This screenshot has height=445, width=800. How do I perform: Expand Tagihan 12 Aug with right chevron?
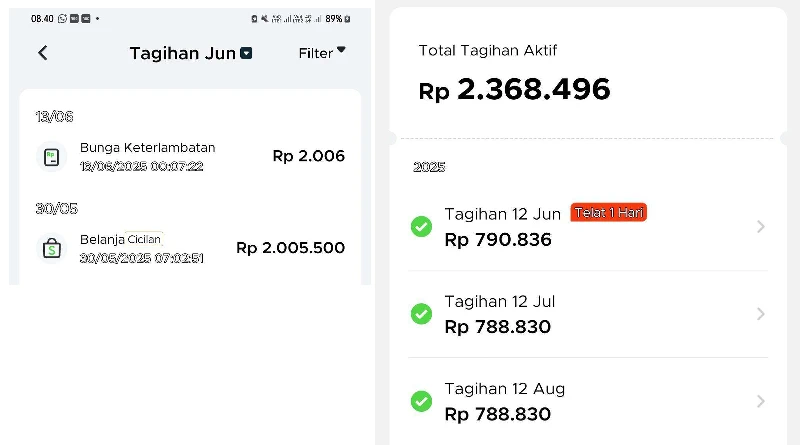point(761,401)
